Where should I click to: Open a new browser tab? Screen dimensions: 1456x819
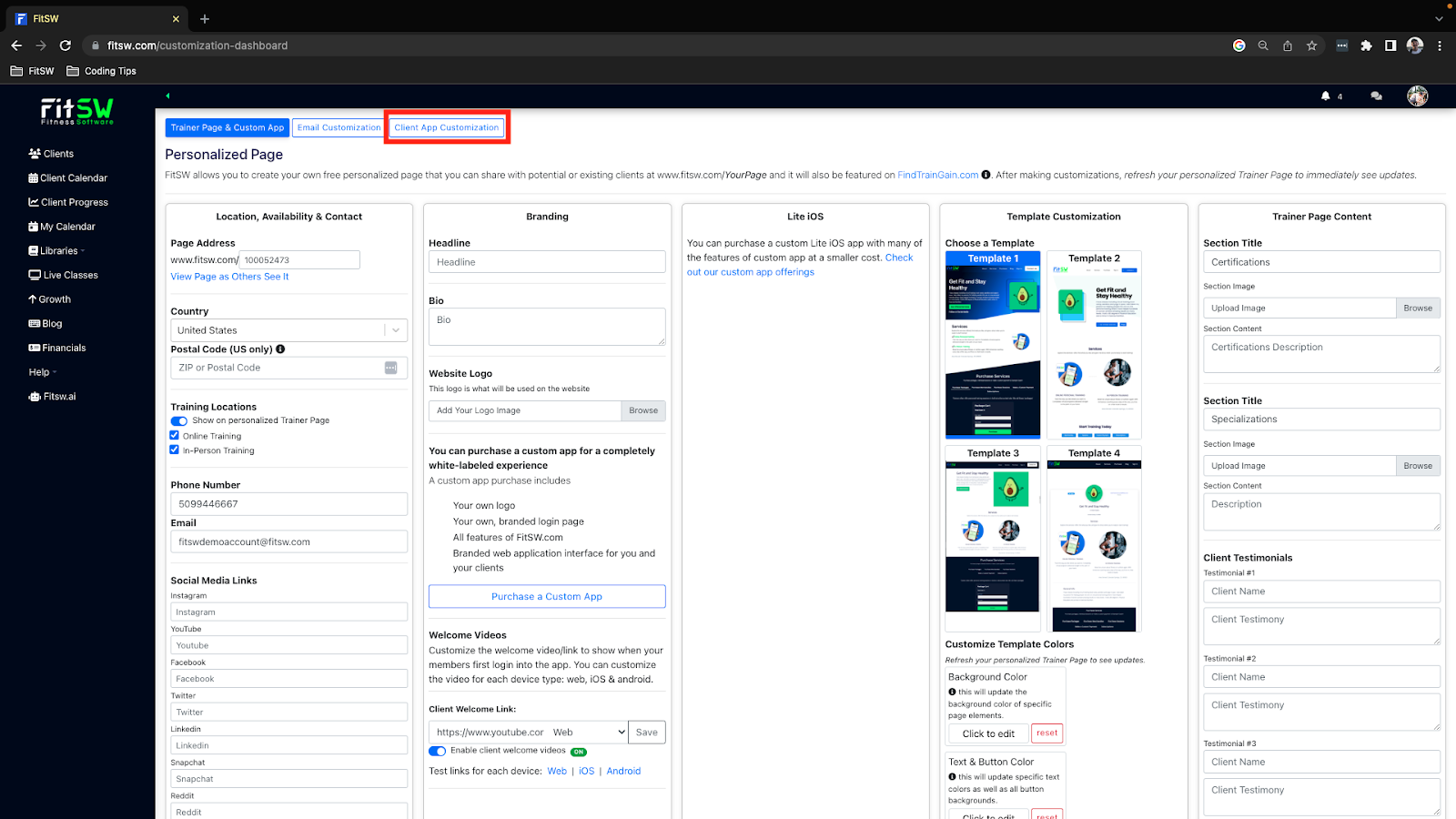pos(205,18)
